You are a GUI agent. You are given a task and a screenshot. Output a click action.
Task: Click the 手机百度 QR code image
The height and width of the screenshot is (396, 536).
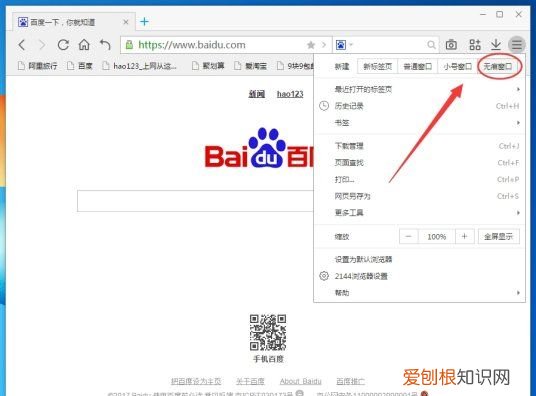click(x=268, y=332)
